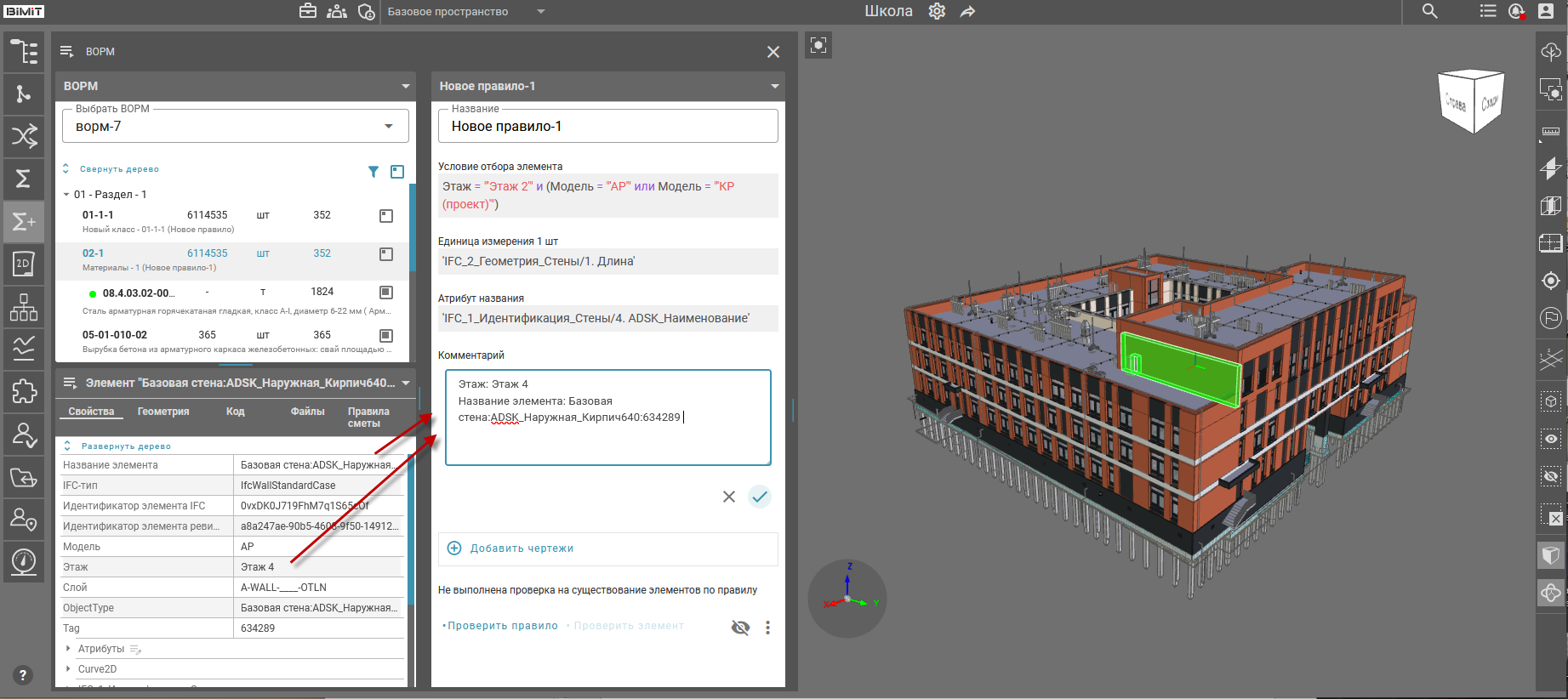Open the search magnifier in the top bar
The image size is (1568, 699).
point(1429,12)
